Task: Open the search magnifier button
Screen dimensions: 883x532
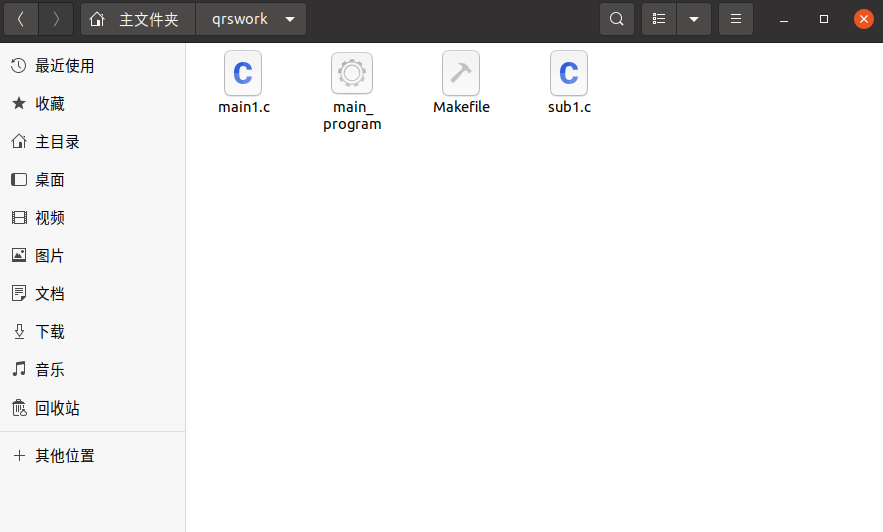Action: [617, 19]
